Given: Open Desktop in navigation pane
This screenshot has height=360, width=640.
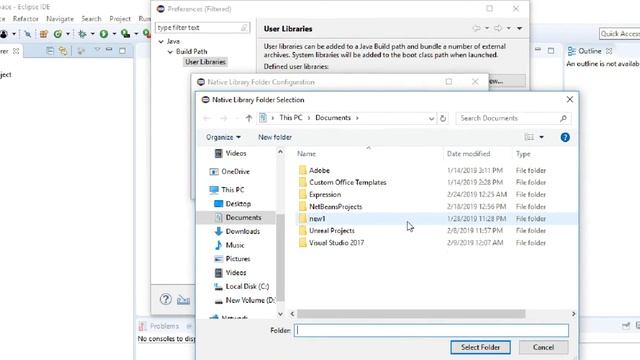Looking at the screenshot, I should (233, 204).
